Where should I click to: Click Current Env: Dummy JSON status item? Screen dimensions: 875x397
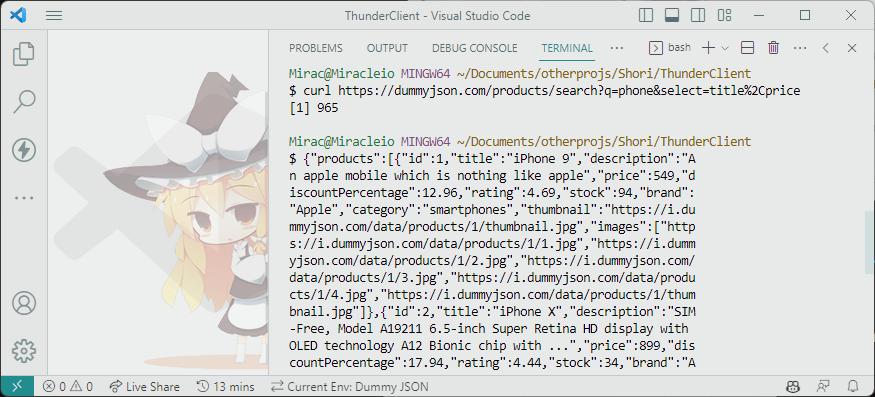(x=350, y=386)
